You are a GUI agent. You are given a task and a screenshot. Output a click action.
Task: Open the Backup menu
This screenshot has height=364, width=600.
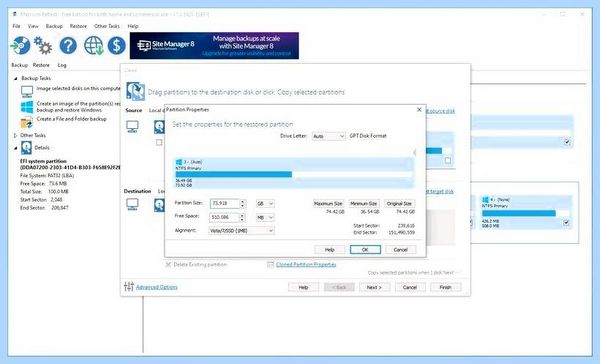(x=54, y=26)
